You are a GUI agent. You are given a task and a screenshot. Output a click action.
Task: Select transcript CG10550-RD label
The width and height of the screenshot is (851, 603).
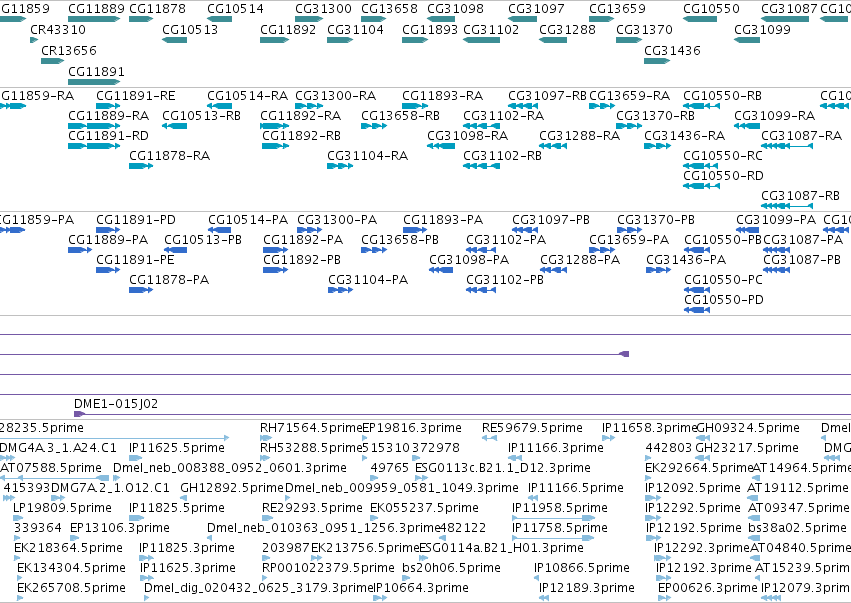click(723, 176)
